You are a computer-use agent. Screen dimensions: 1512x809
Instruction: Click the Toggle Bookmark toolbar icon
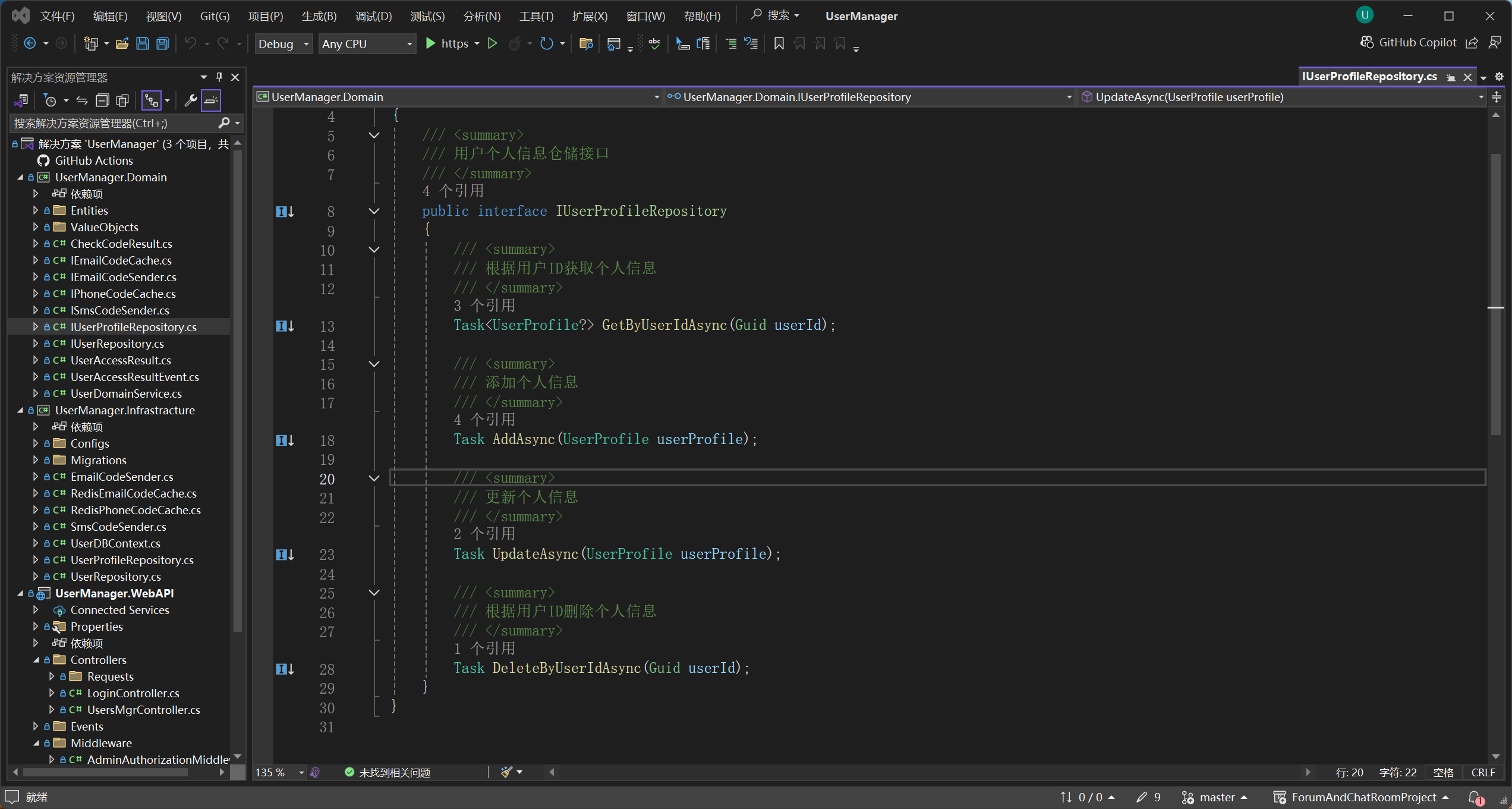tap(779, 43)
